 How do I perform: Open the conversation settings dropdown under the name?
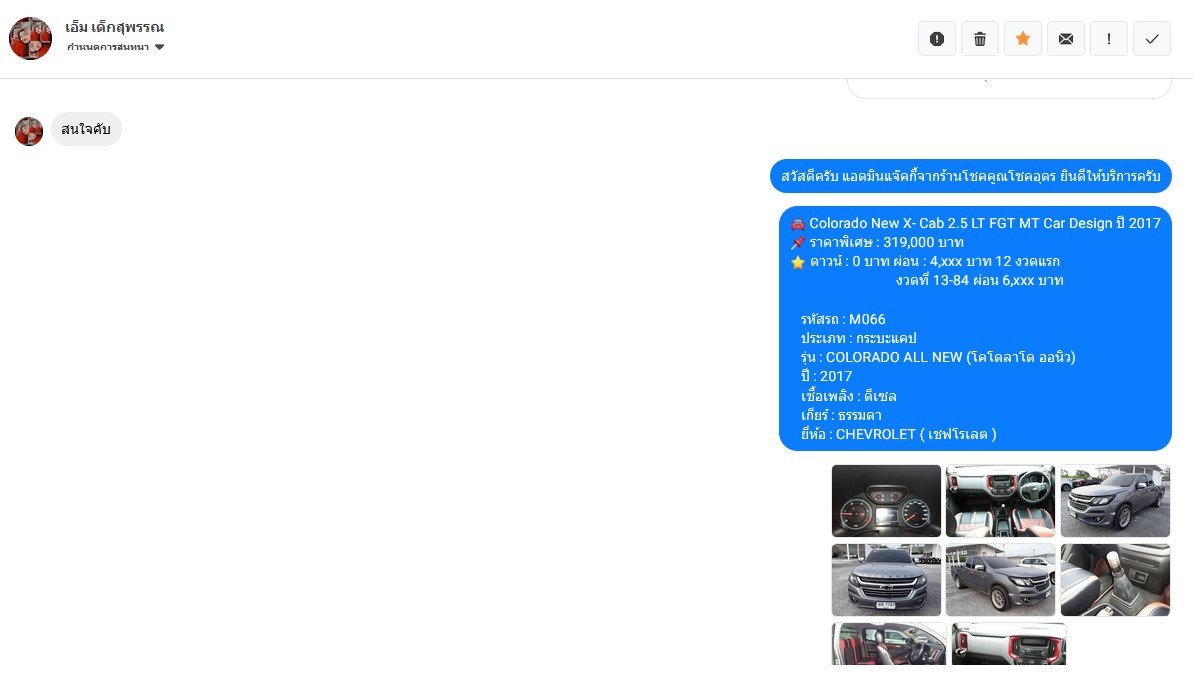click(x=116, y=47)
